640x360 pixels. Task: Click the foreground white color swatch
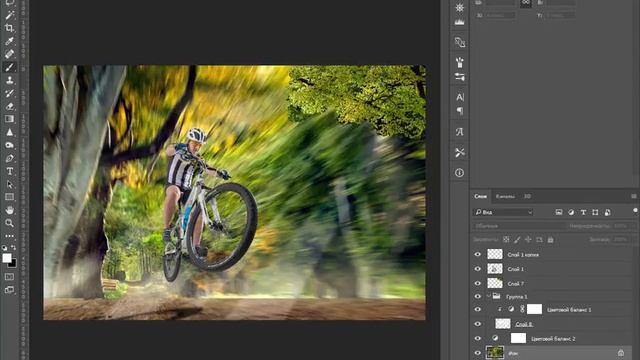[7, 258]
